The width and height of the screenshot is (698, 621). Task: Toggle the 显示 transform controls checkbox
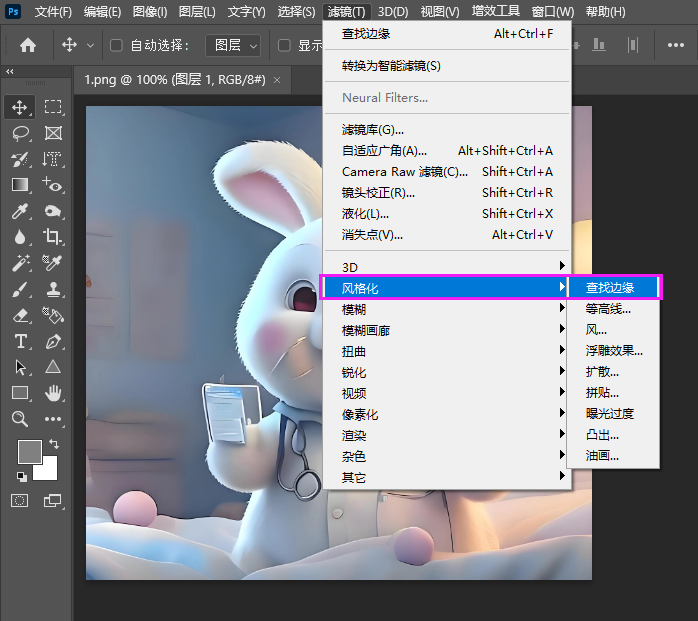point(284,45)
